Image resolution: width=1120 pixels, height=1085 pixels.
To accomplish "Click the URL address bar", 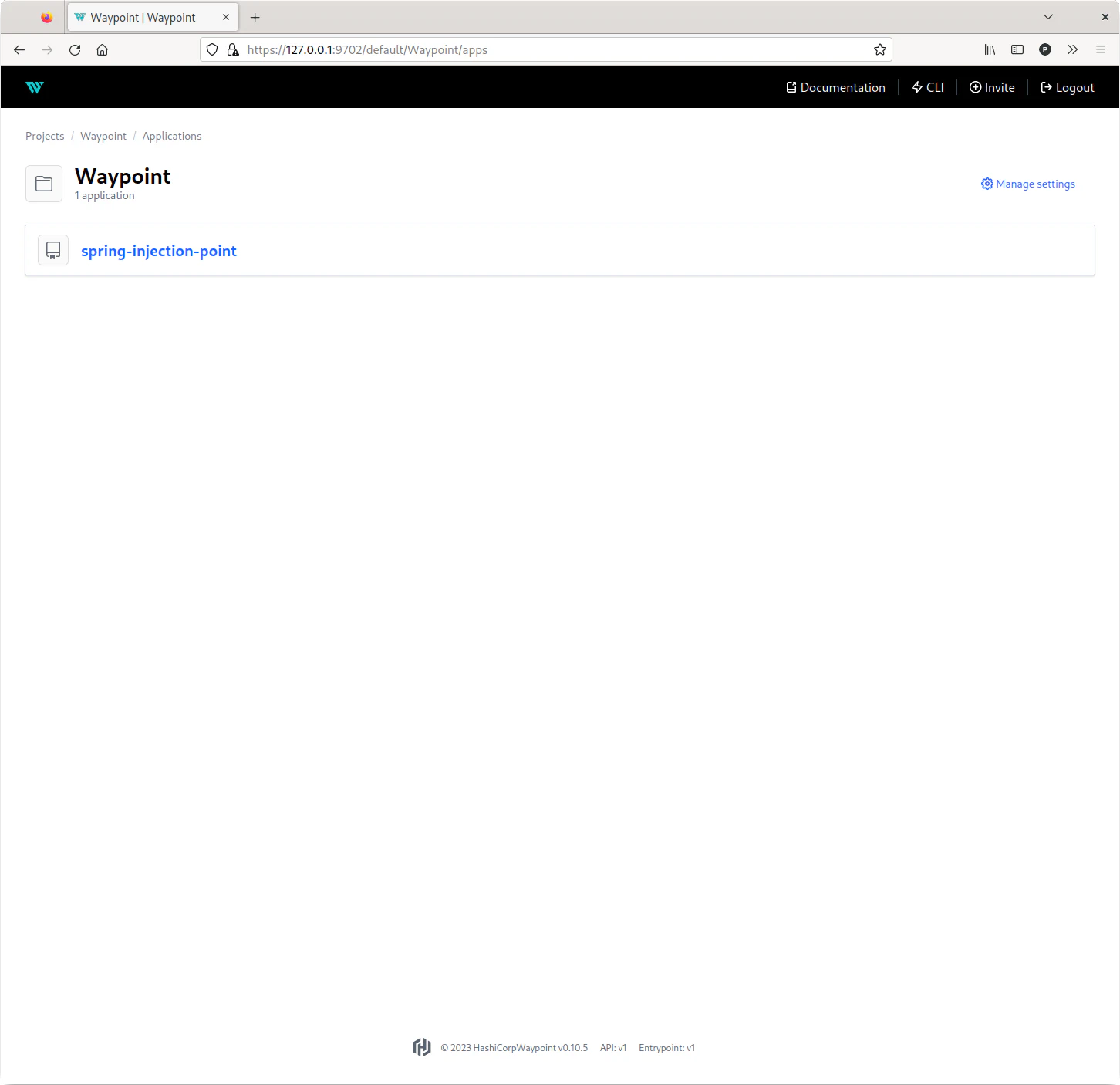I will point(540,49).
